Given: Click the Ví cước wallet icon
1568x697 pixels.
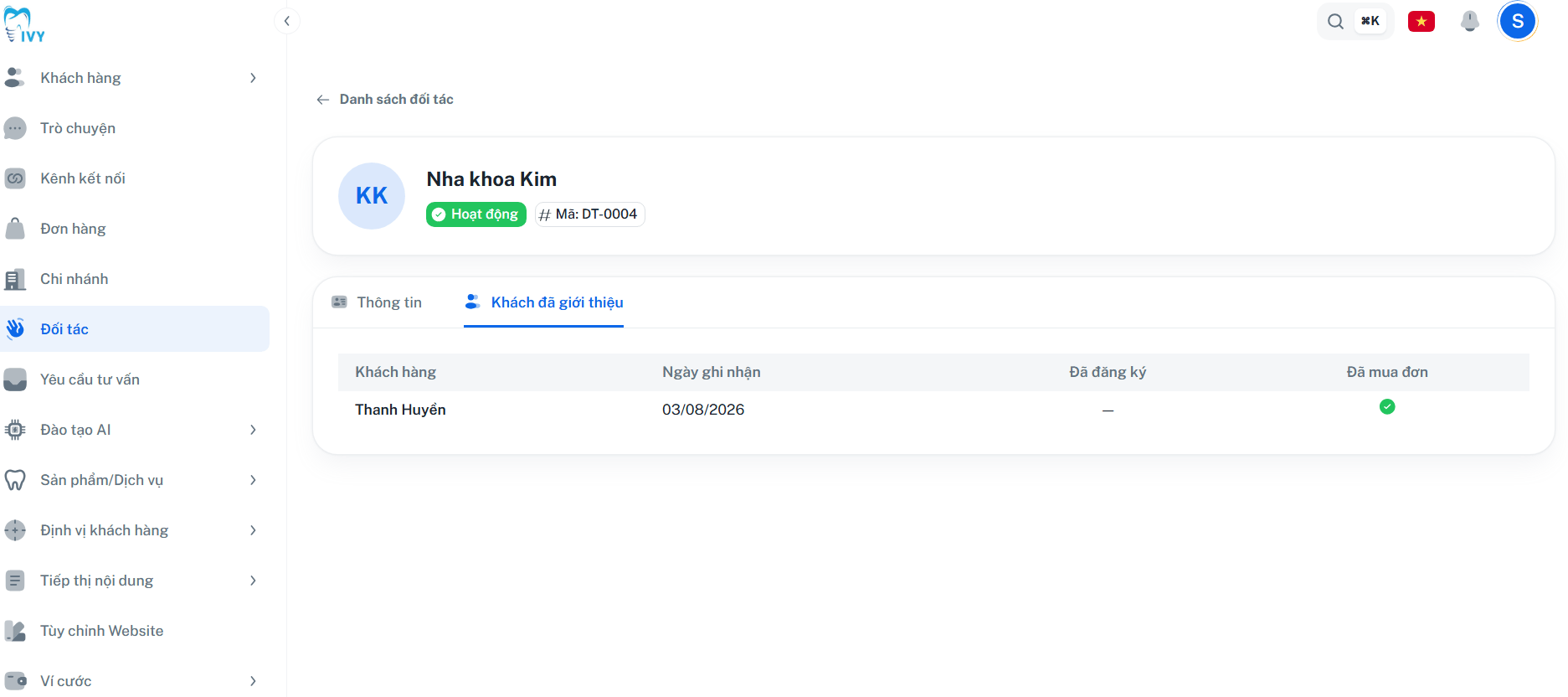Looking at the screenshot, I should pyautogui.click(x=15, y=681).
